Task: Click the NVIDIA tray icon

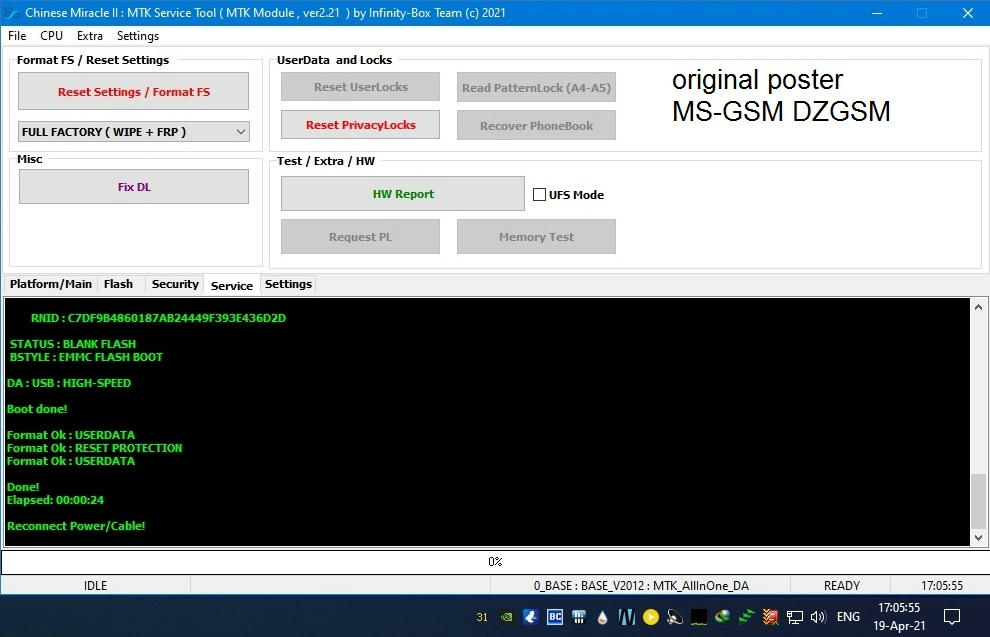Action: [506, 617]
